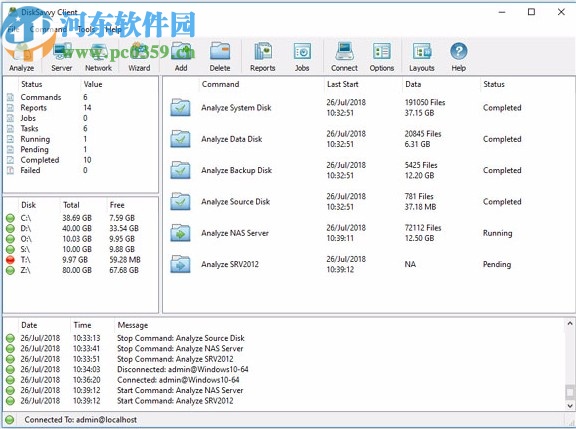The height and width of the screenshot is (429, 576).
Task: Click the green icon beside Disconnected log entry
Action: tap(10, 369)
